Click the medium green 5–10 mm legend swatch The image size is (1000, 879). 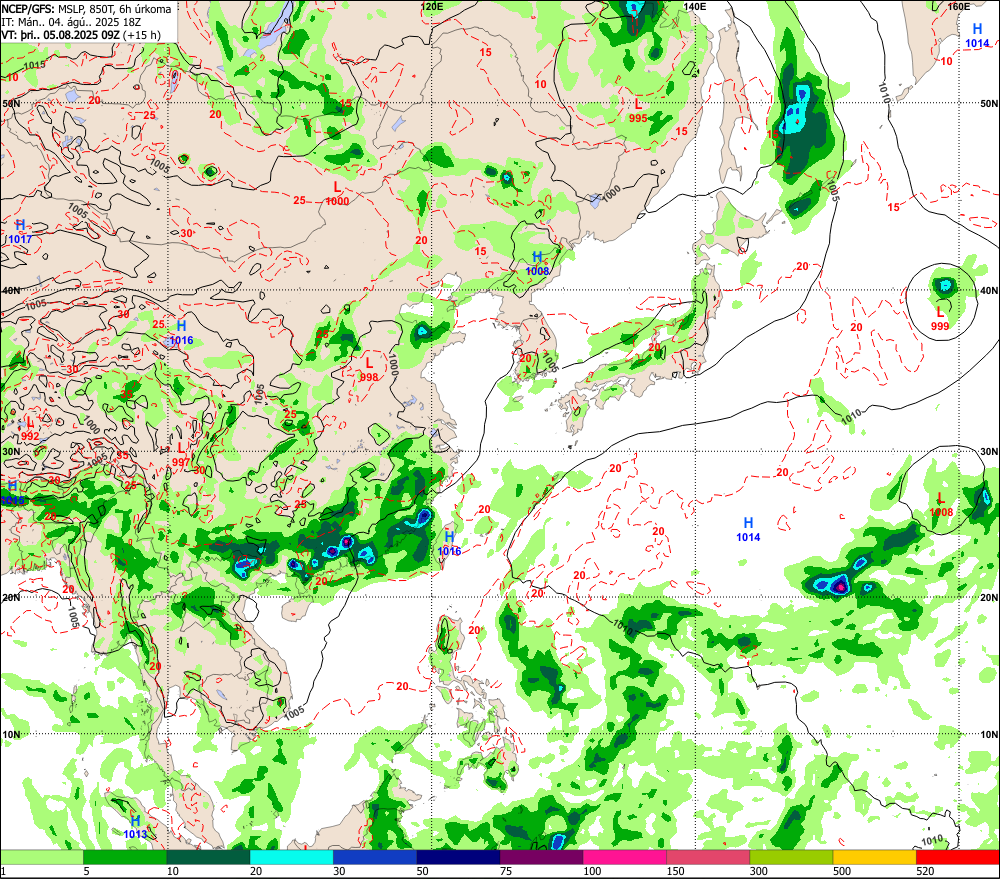point(125,857)
